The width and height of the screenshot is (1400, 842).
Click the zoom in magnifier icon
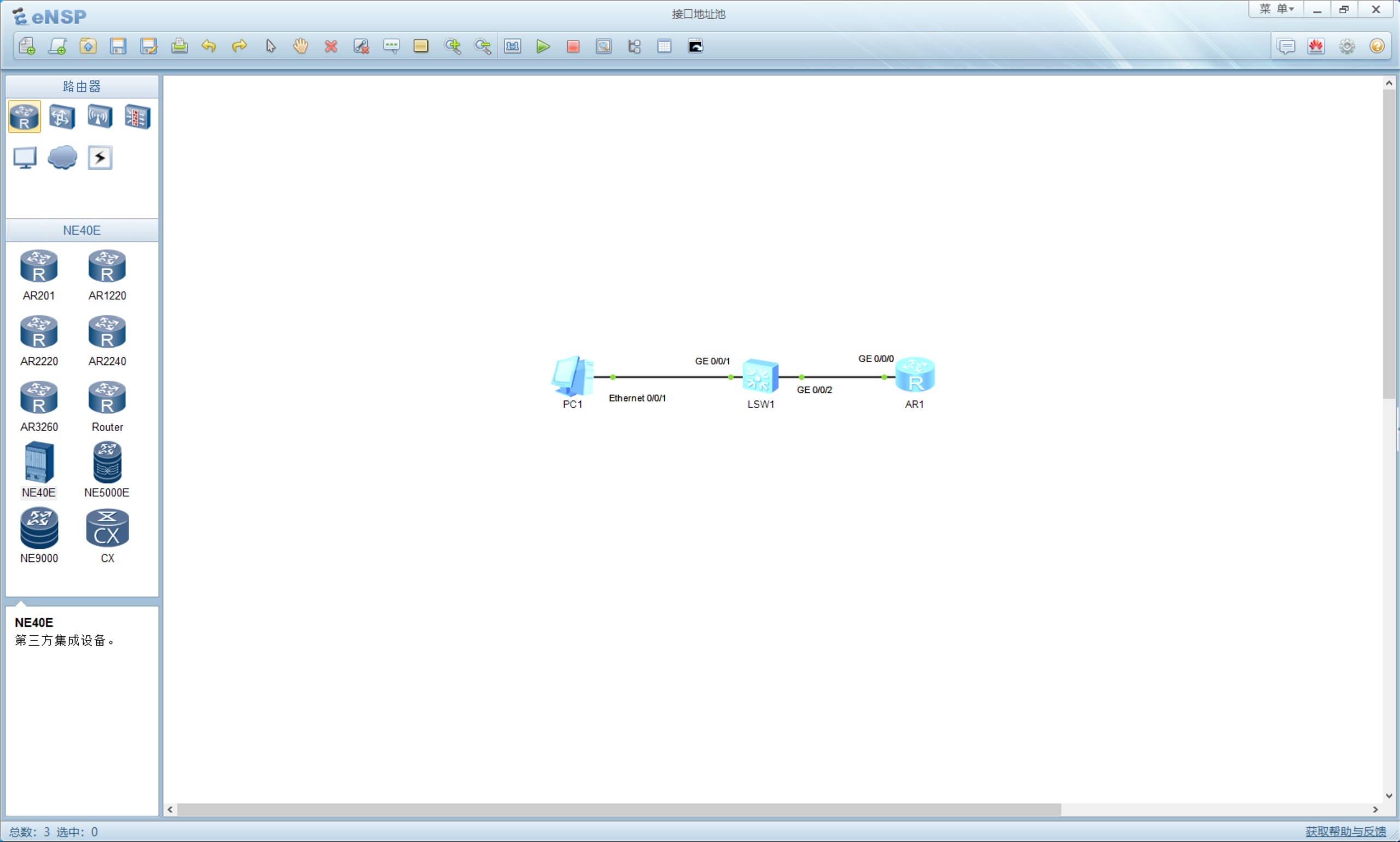[x=452, y=46]
